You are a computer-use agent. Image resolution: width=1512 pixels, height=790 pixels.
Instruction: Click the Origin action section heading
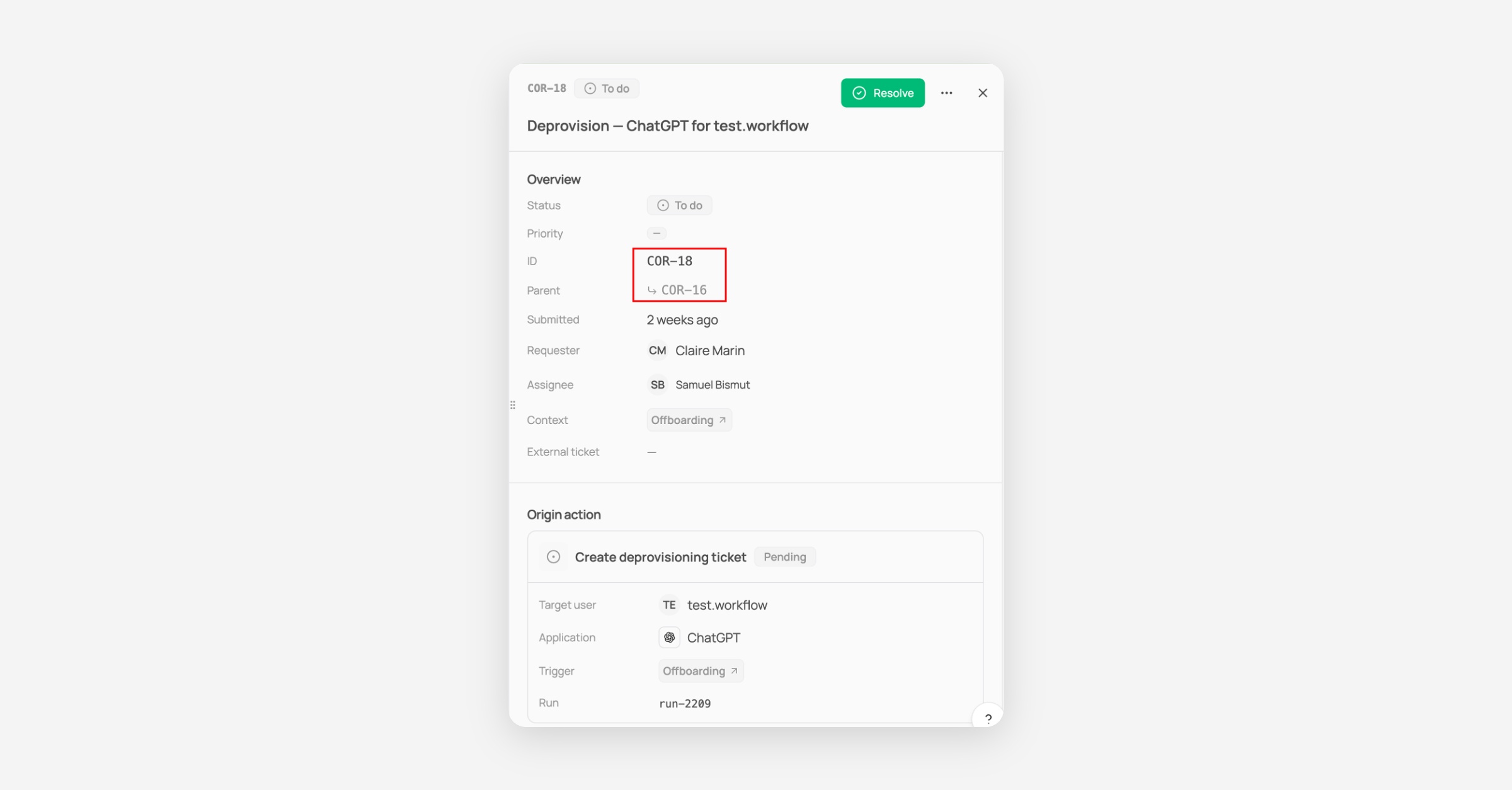click(564, 515)
